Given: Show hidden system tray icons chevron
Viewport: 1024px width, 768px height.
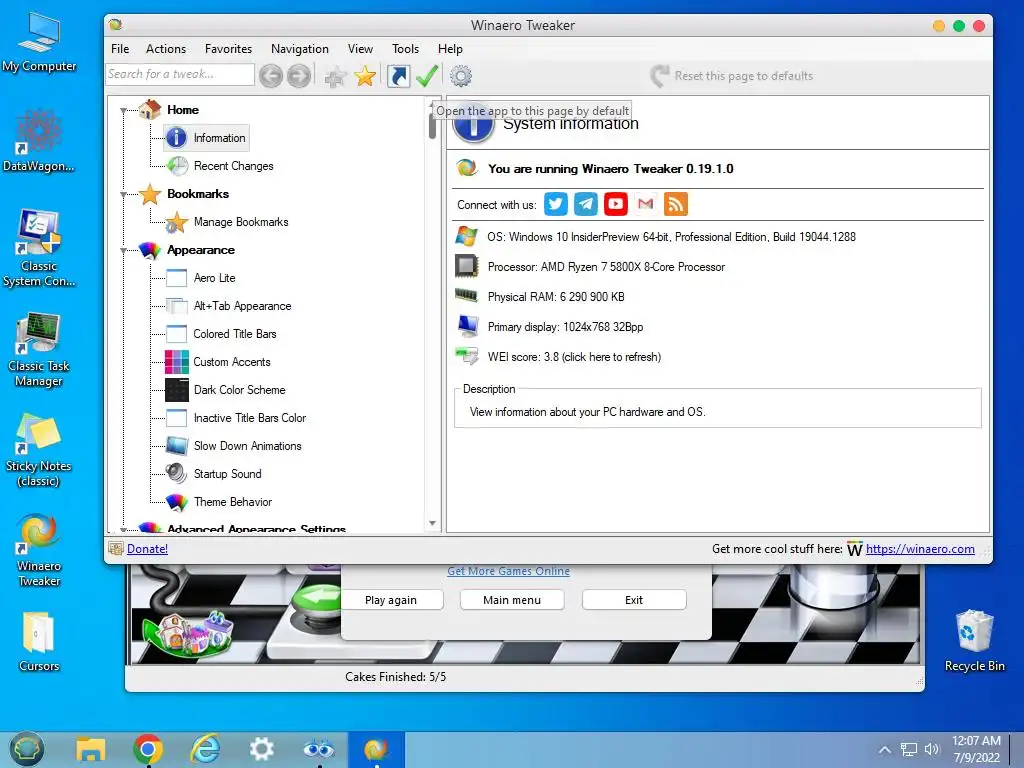Looking at the screenshot, I should [884, 749].
